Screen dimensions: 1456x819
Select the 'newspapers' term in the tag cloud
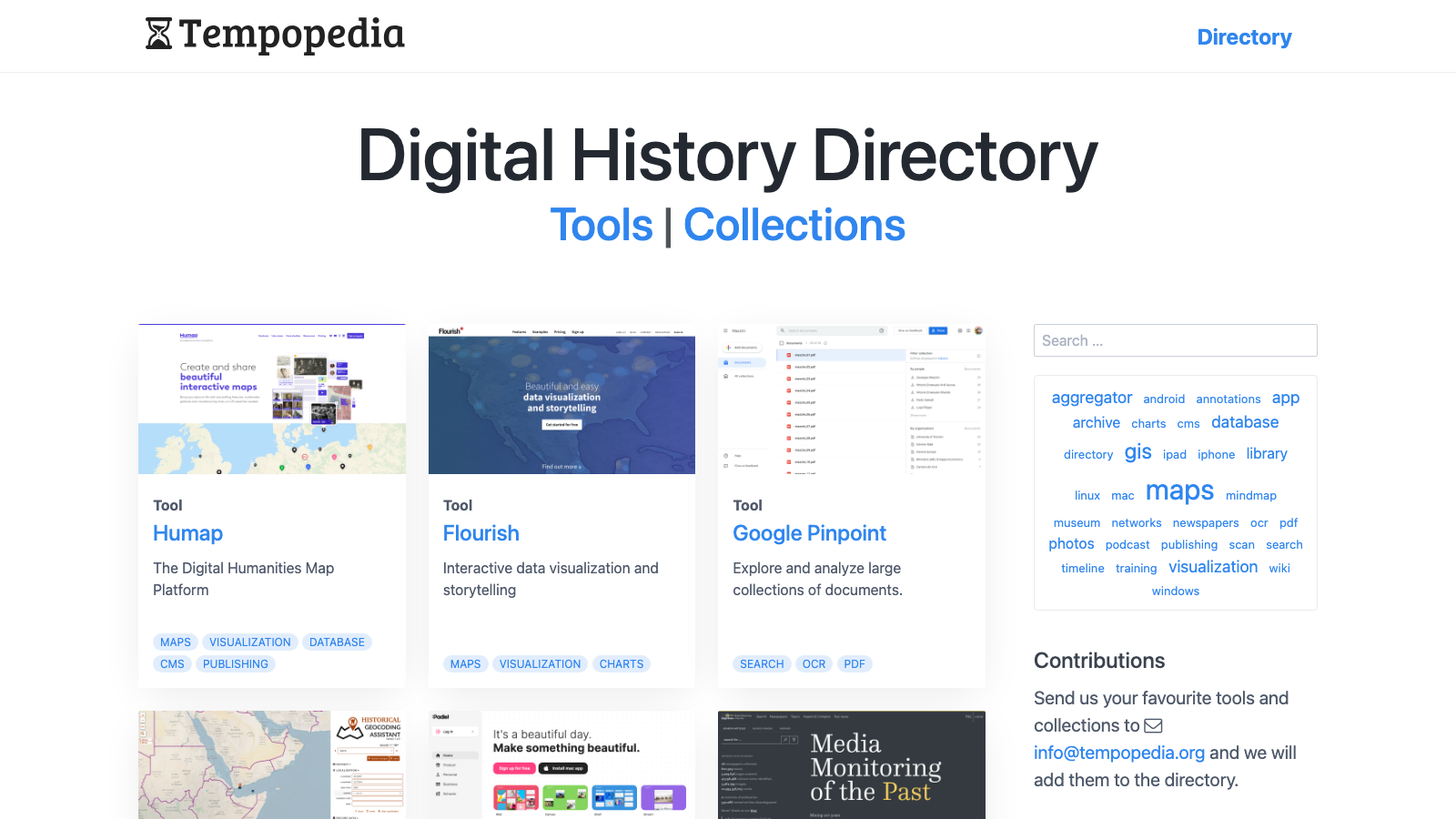(x=1206, y=522)
